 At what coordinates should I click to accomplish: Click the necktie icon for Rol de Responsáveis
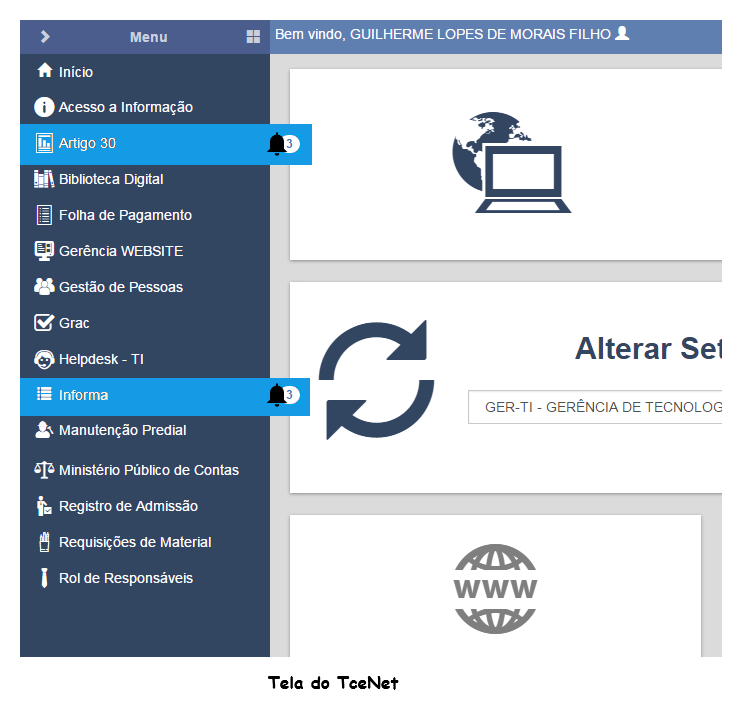click(44, 578)
